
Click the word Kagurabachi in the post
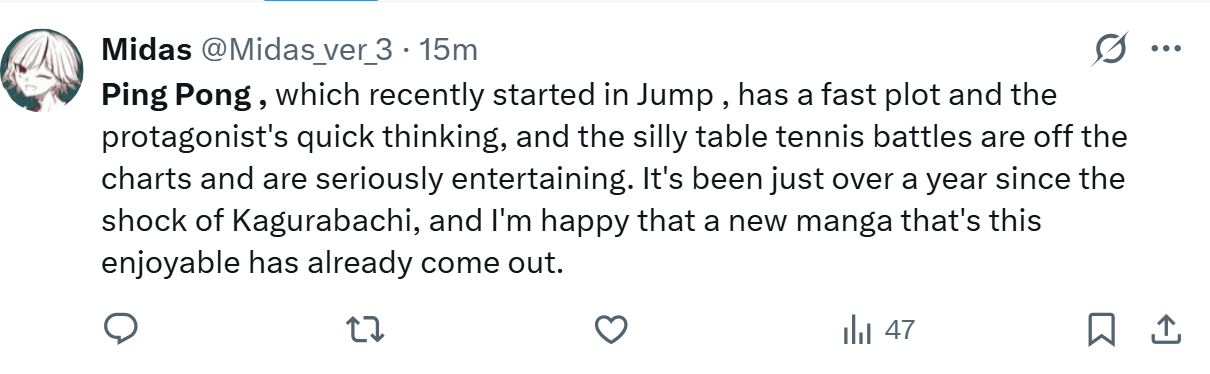316,221
